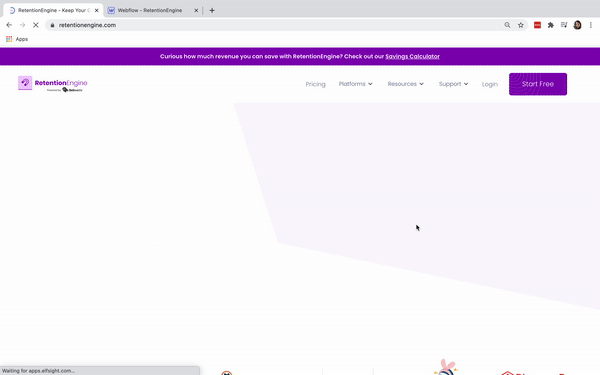The height and width of the screenshot is (375, 600).
Task: Open the media control playlist icon
Action: pos(564,25)
